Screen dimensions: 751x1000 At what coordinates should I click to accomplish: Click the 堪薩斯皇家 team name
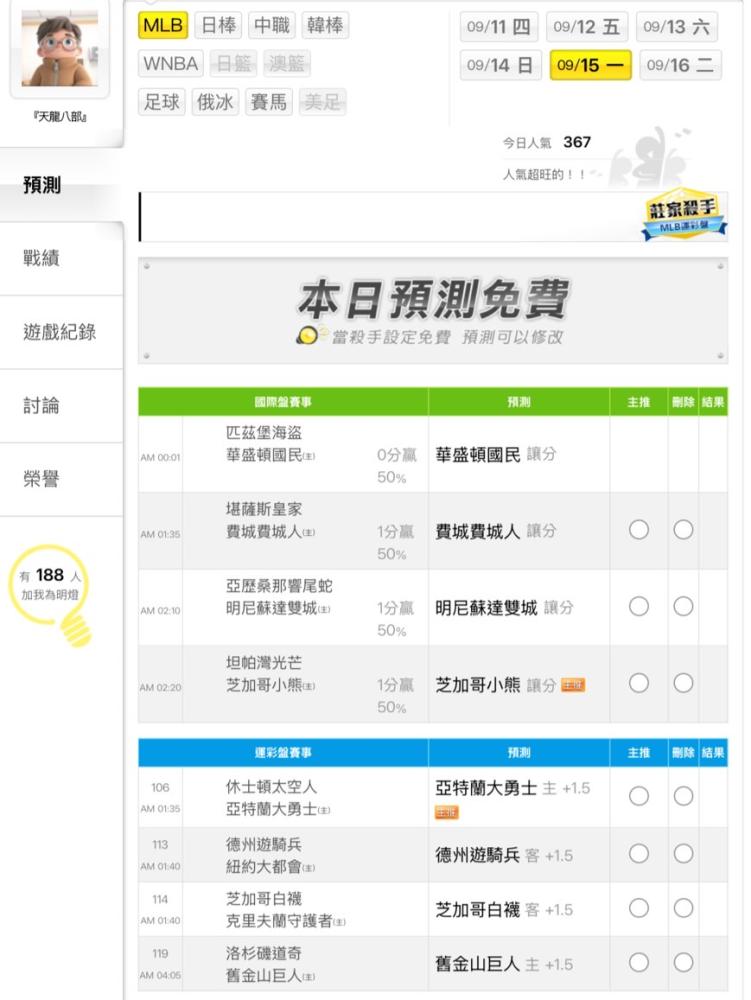[x=264, y=509]
